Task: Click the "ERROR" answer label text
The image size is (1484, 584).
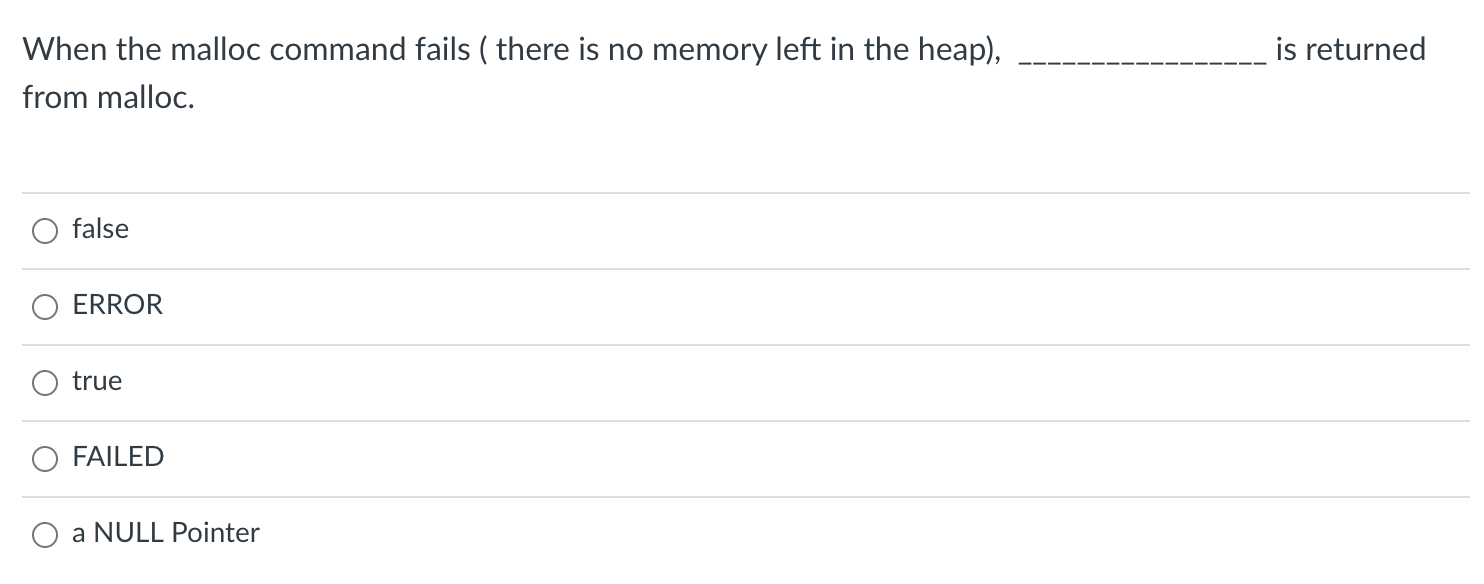Action: [117, 305]
